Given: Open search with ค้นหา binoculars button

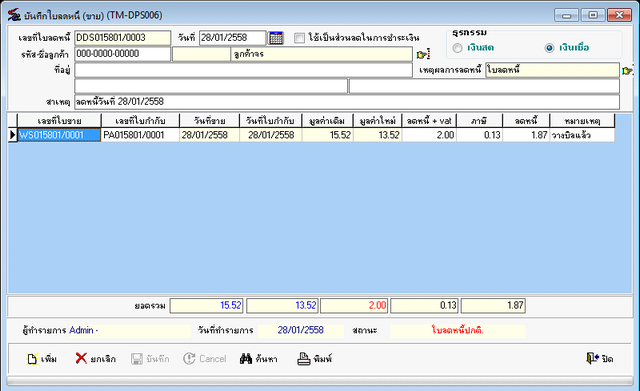Looking at the screenshot, I should [x=259, y=359].
